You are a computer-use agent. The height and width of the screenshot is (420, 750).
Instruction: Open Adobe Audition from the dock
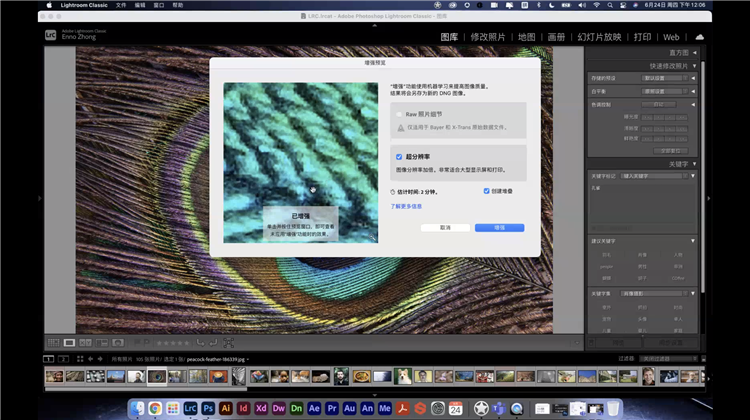tap(350, 409)
